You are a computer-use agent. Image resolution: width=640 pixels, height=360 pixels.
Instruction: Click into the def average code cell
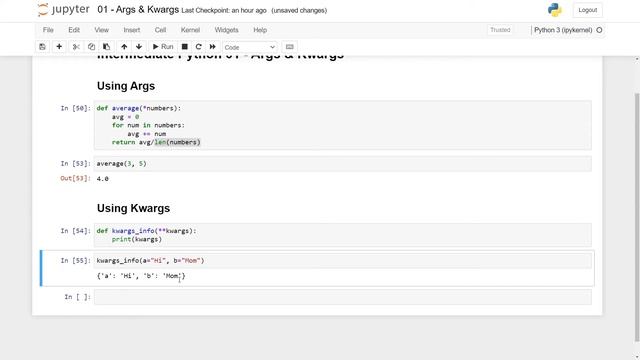tap(342, 125)
